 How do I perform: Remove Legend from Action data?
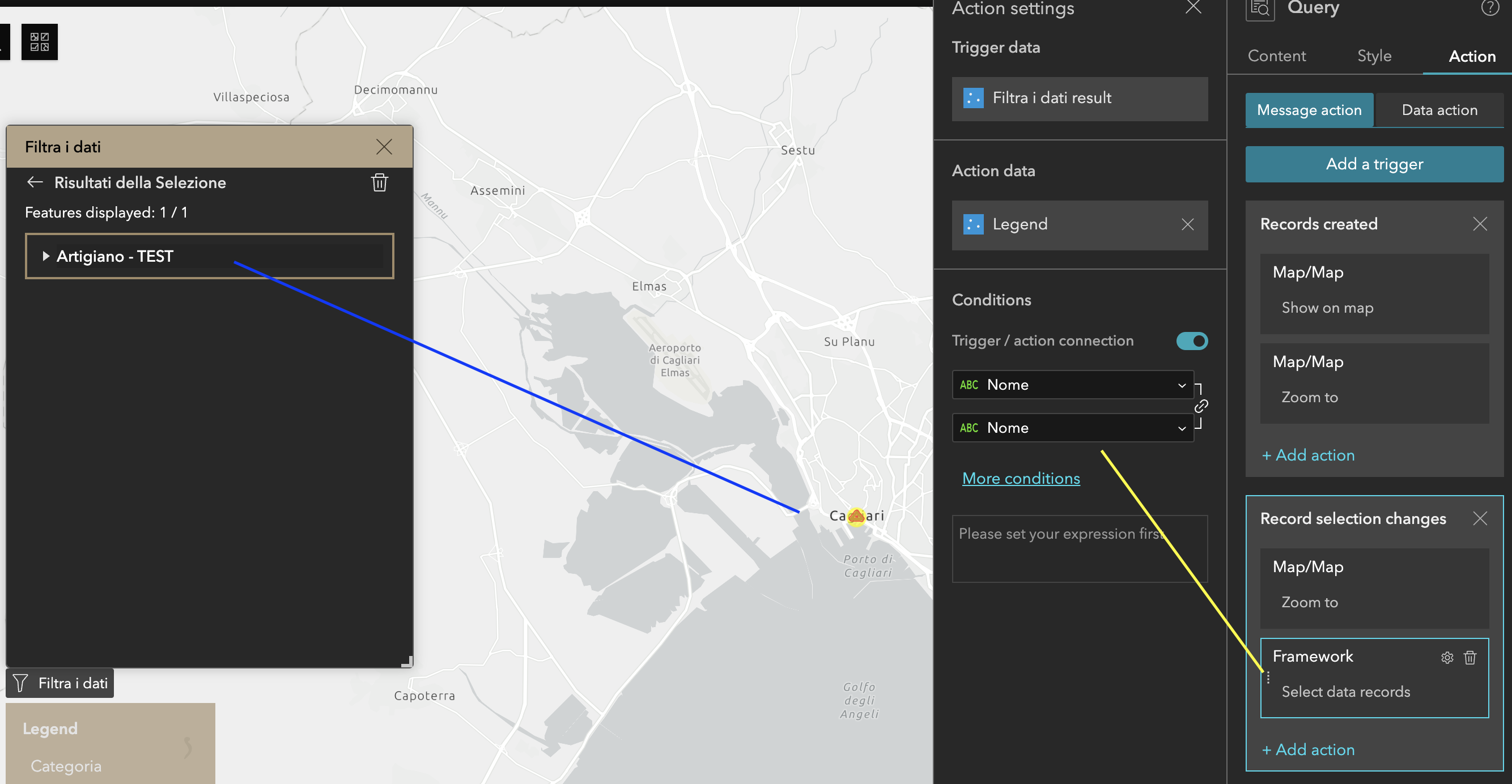pyautogui.click(x=1187, y=224)
